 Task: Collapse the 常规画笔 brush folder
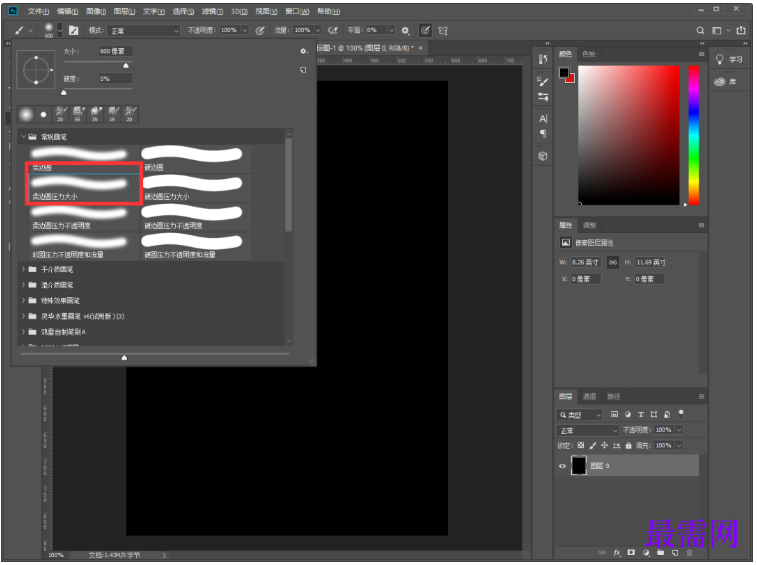coord(22,136)
